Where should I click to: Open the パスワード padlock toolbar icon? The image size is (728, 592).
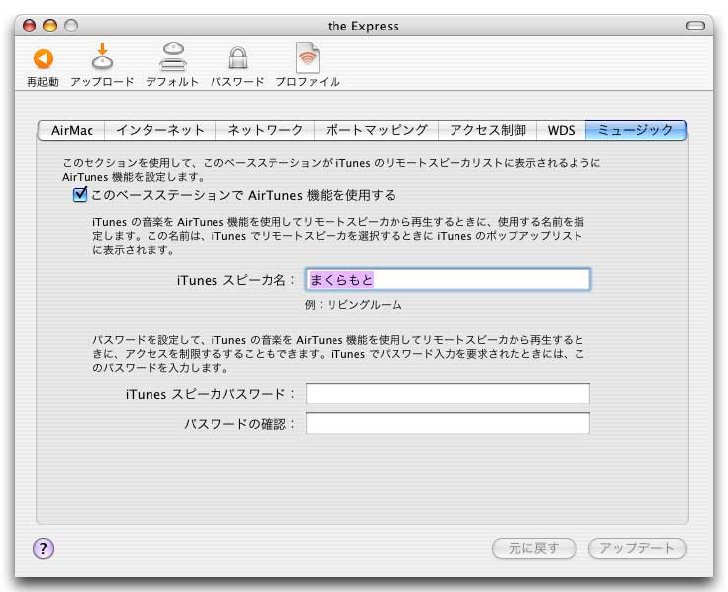click(237, 58)
